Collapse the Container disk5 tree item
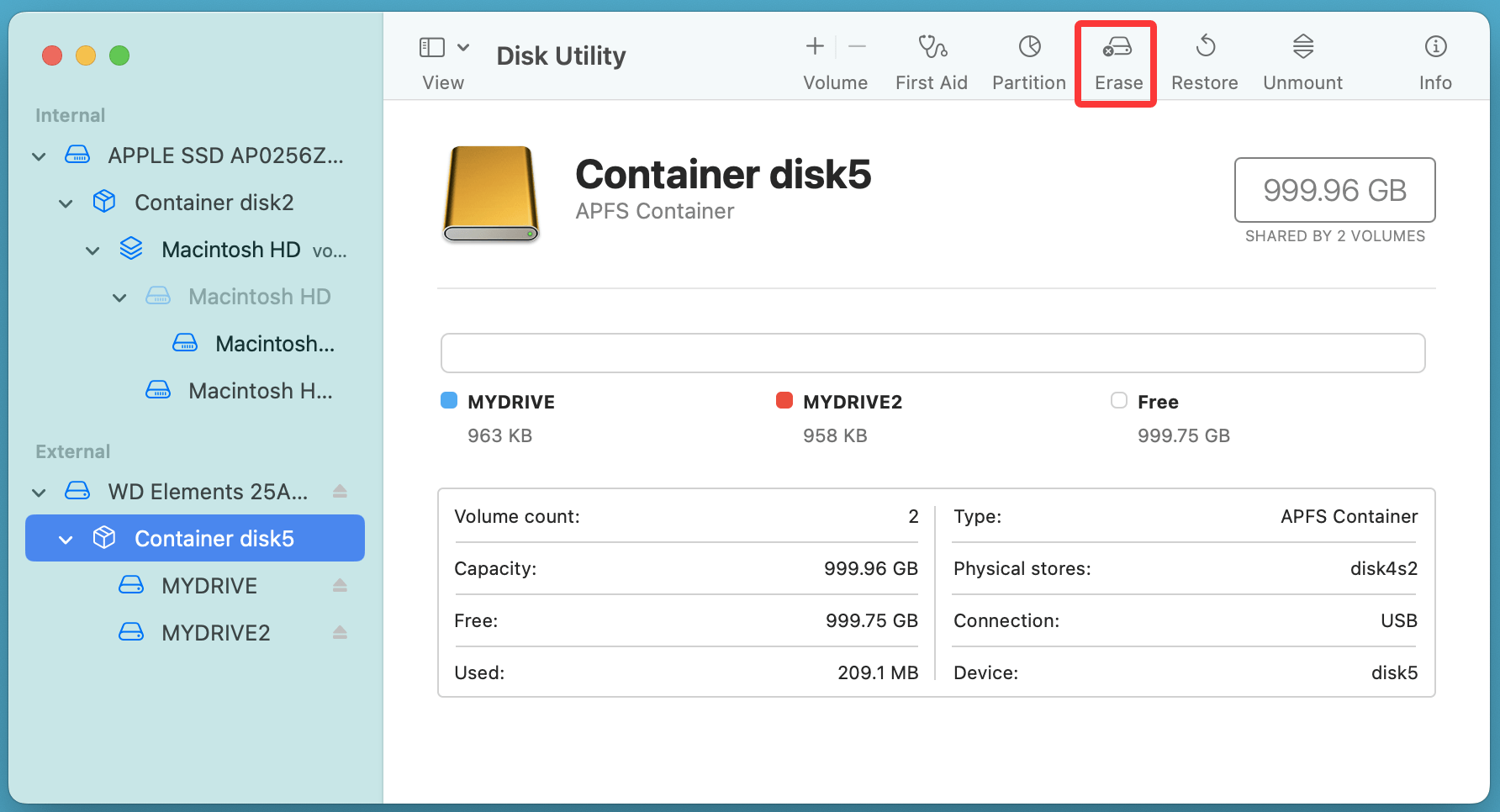 click(x=66, y=539)
